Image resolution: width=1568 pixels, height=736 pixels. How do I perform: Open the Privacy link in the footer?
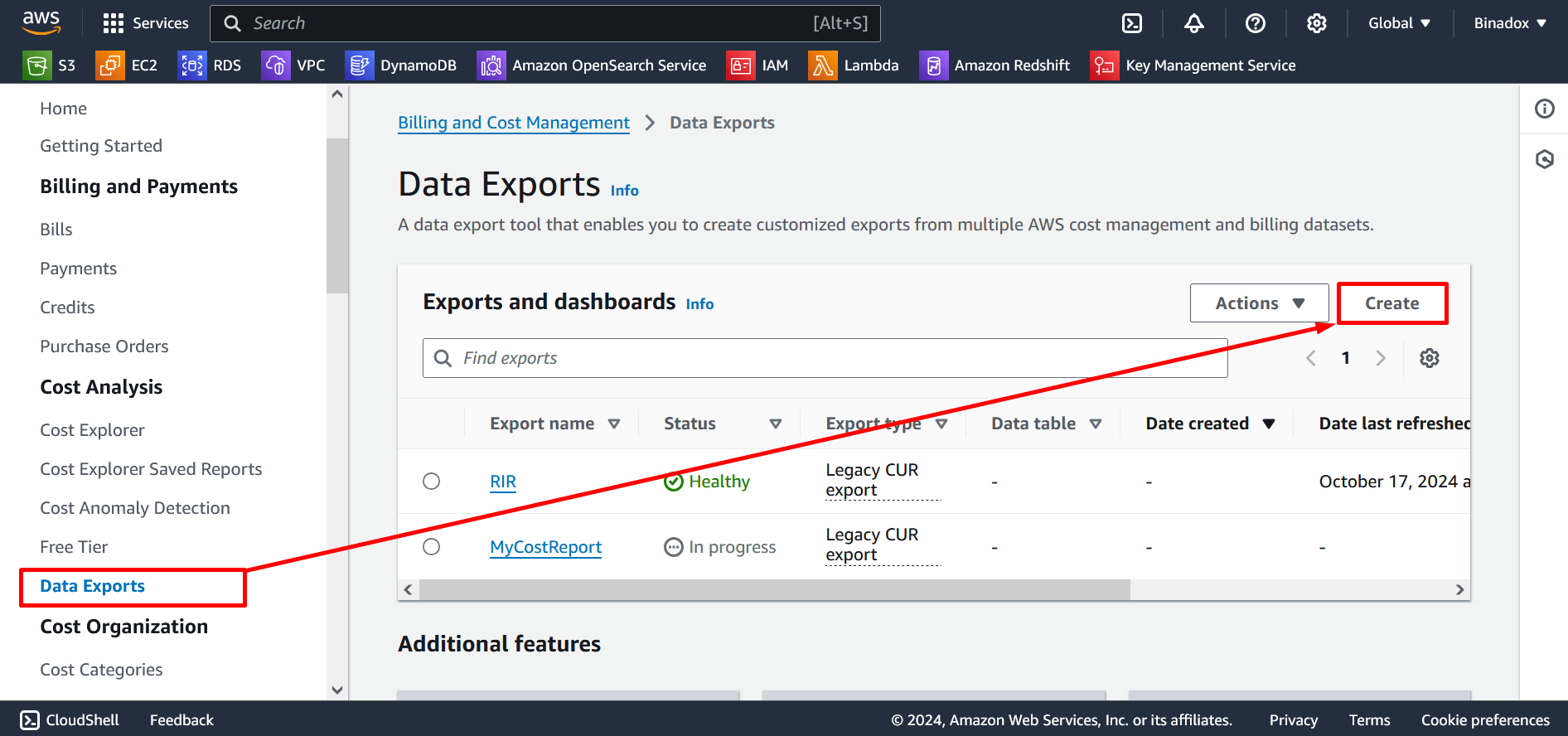pos(1293,720)
